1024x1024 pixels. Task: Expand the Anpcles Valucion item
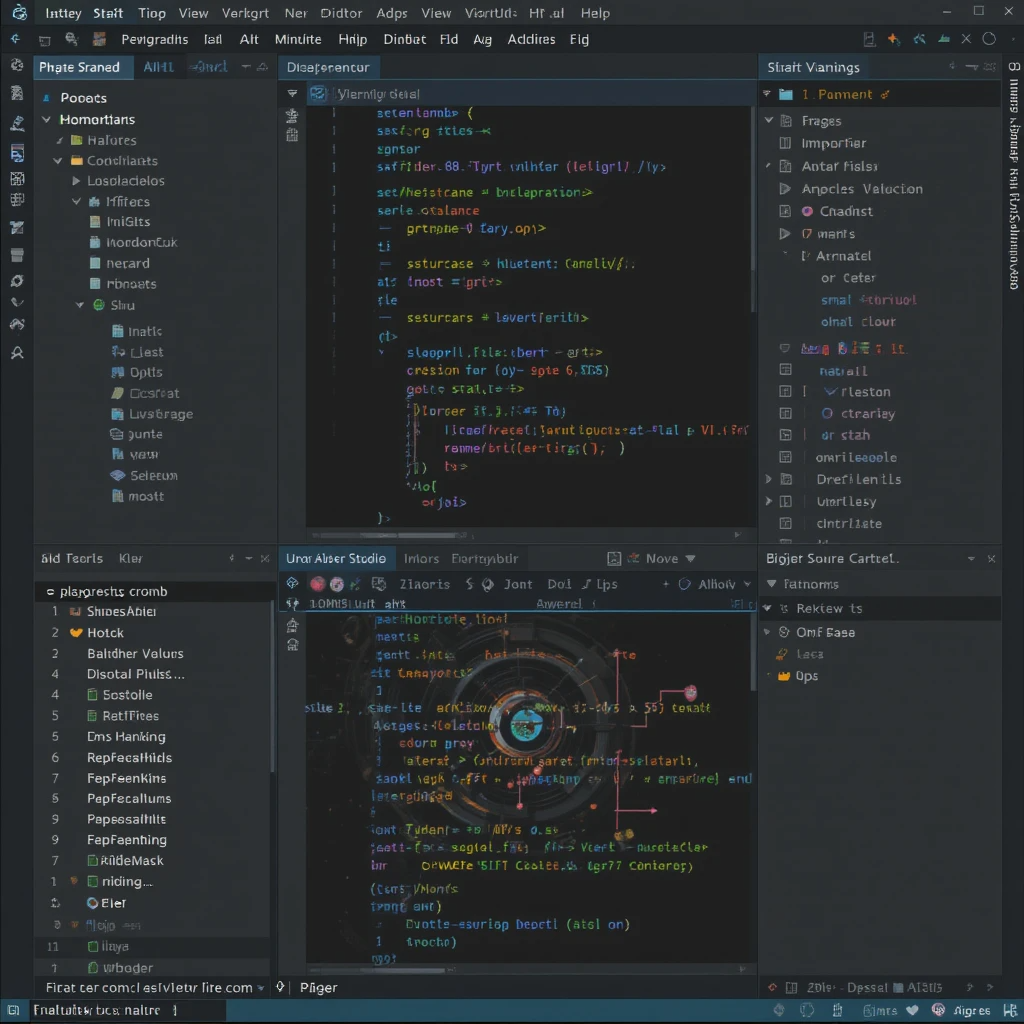[x=784, y=189]
